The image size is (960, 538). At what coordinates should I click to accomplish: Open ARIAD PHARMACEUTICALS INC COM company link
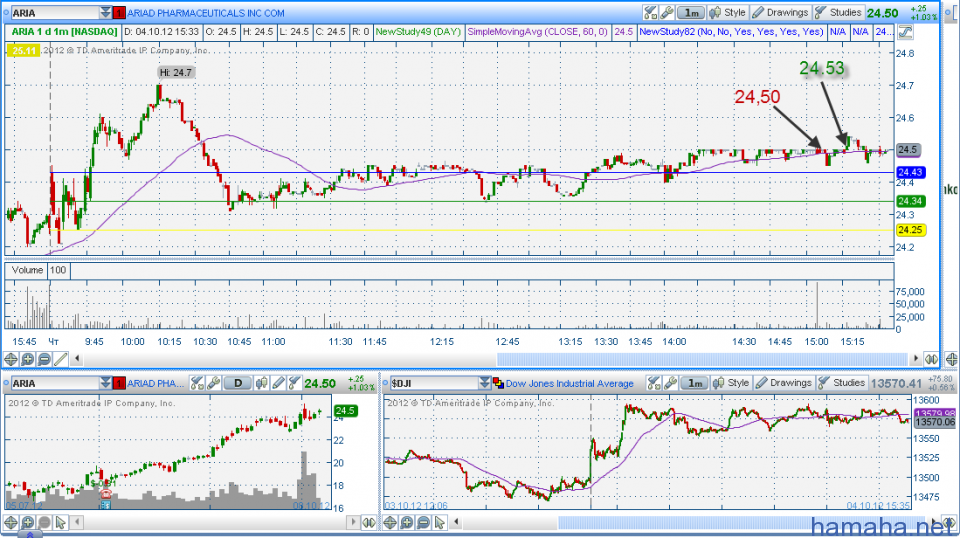click(x=206, y=13)
